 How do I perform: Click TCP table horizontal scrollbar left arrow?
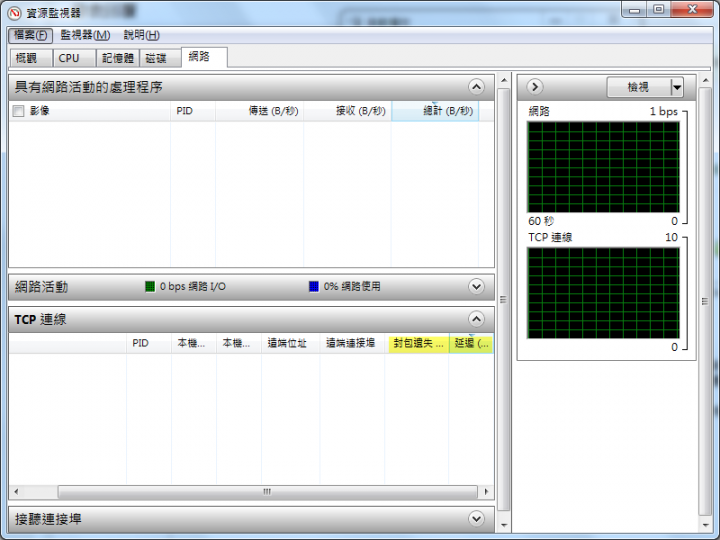[x=16, y=492]
